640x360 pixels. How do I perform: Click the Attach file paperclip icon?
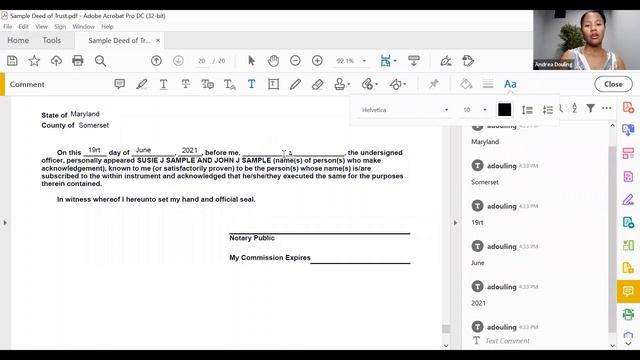(x=367, y=84)
